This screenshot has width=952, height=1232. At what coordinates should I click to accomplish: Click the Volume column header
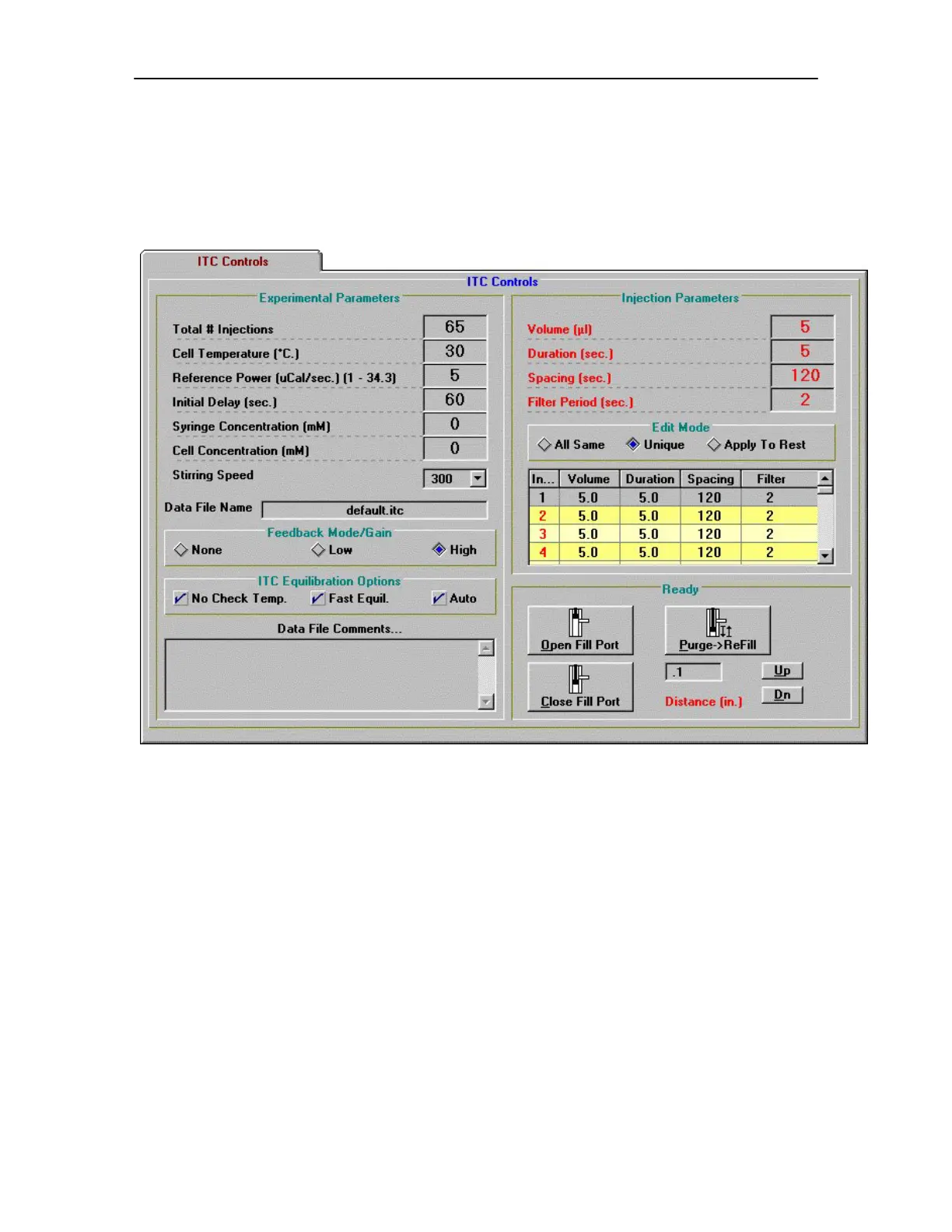[x=589, y=479]
